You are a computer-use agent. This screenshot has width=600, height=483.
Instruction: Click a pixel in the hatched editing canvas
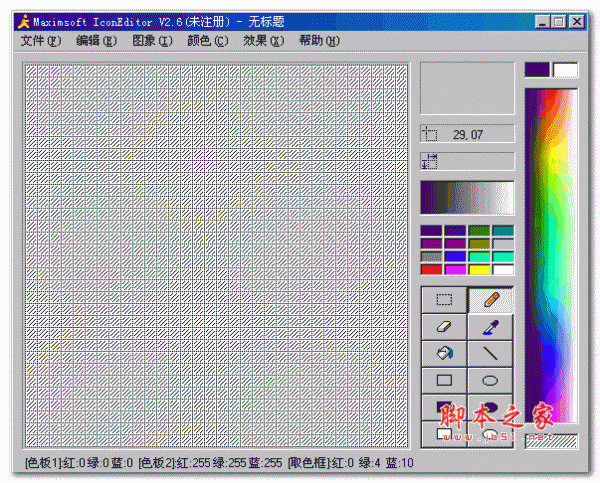pyautogui.click(x=217, y=255)
